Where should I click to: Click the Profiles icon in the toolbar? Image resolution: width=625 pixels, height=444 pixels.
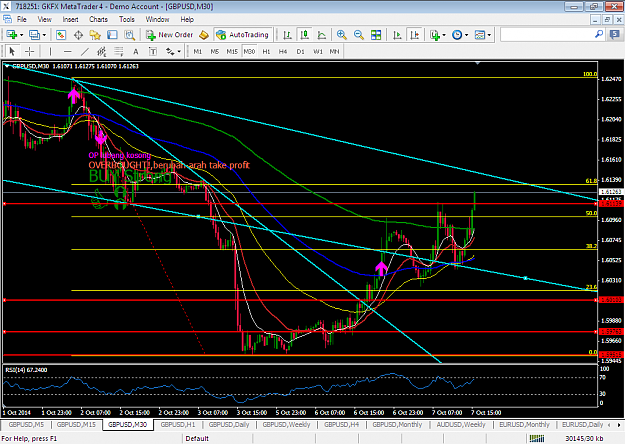[34, 35]
